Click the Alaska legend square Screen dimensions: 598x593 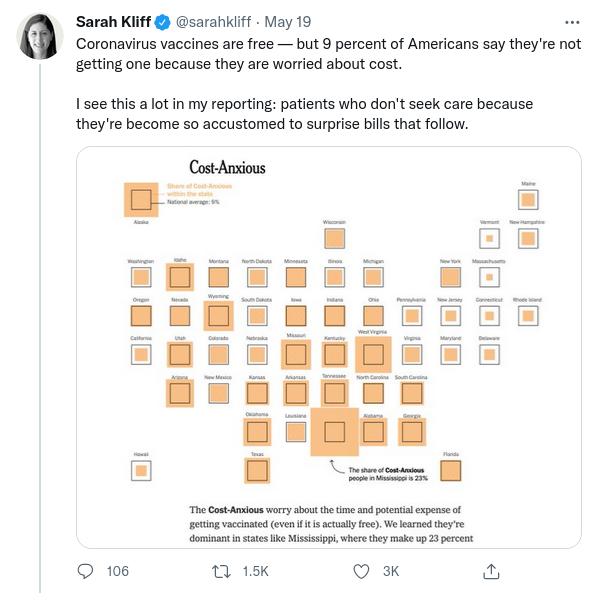click(141, 199)
